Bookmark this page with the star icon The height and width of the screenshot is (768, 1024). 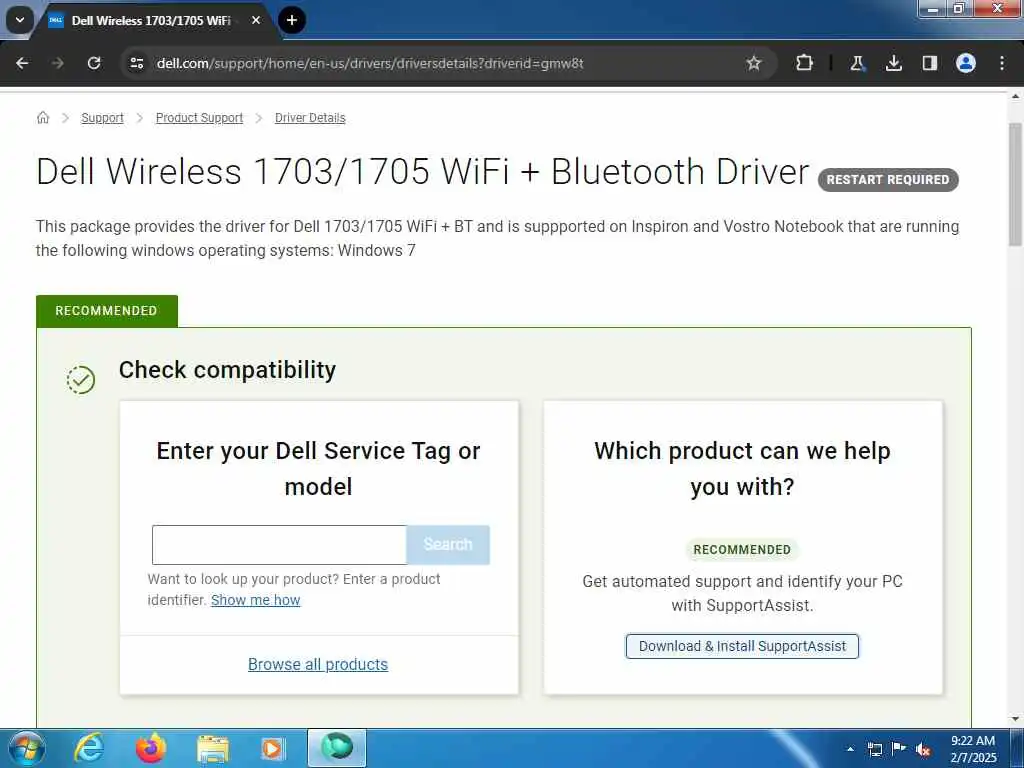[x=754, y=63]
